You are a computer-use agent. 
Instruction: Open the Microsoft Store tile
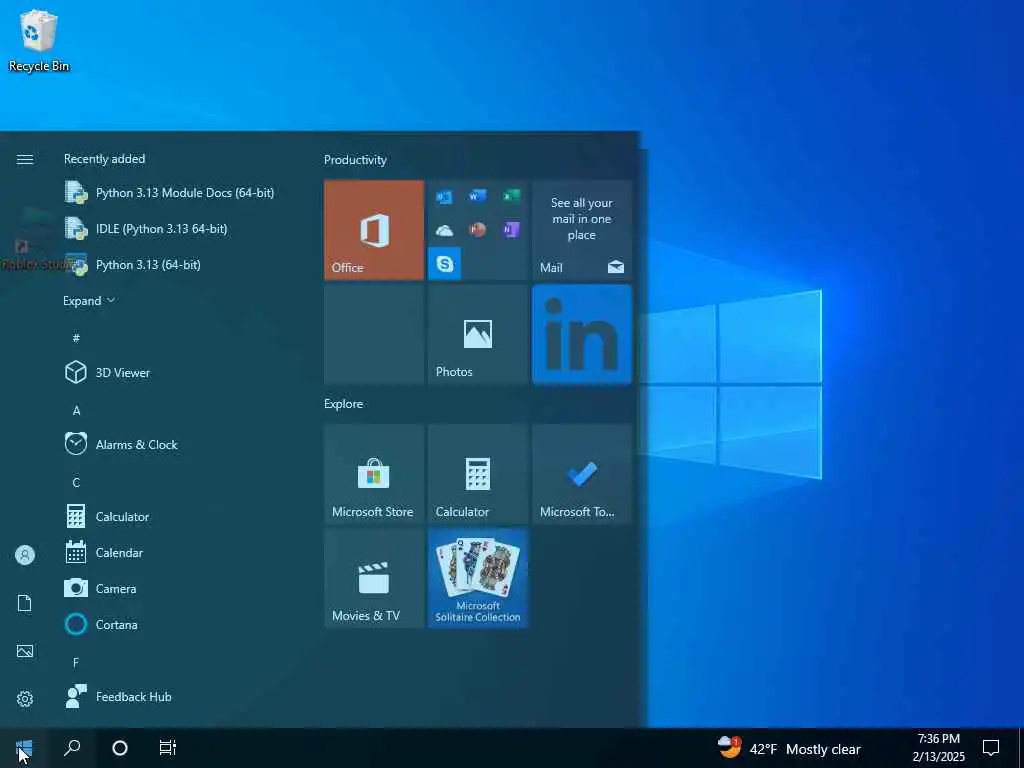374,474
